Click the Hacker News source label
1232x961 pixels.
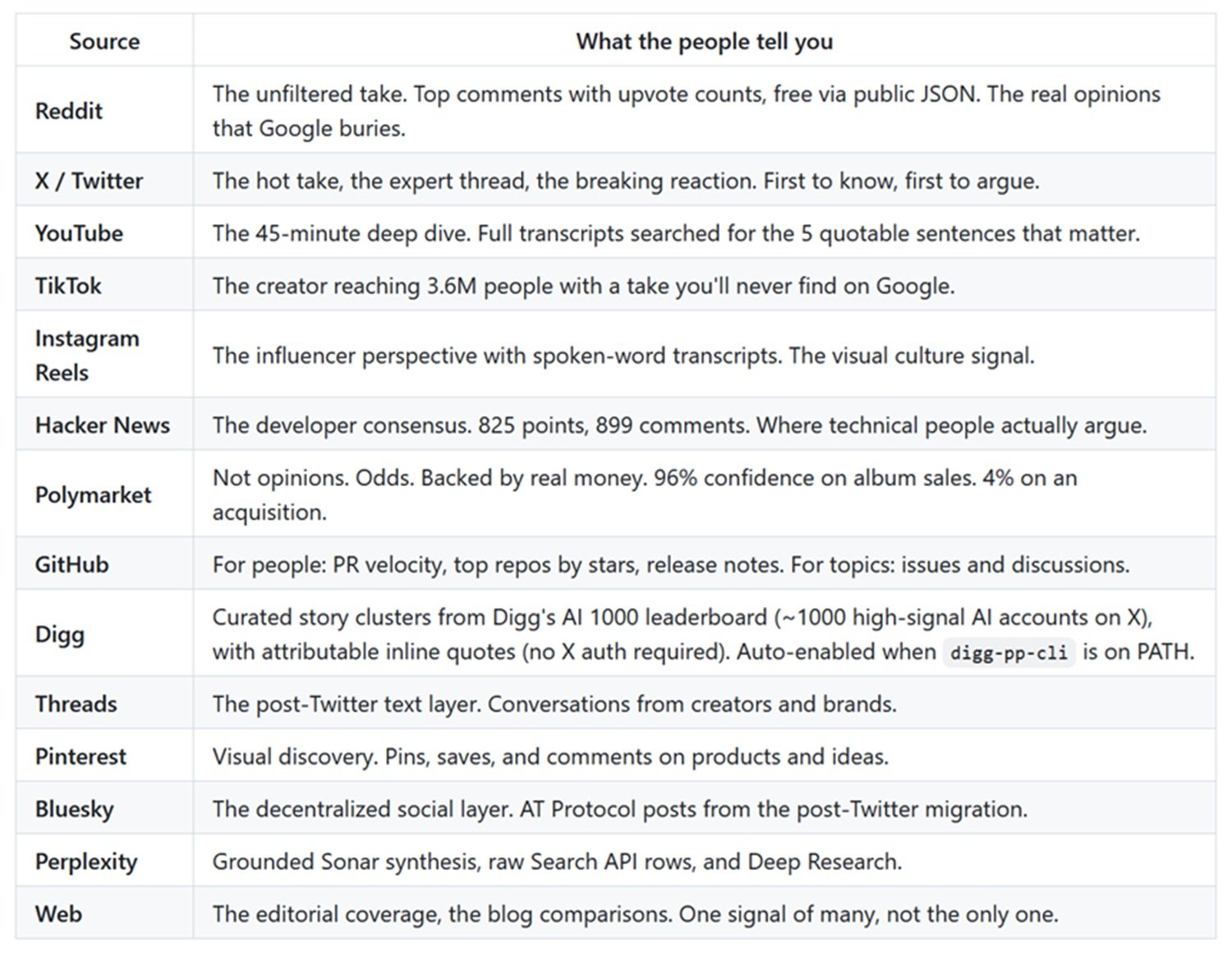pos(103,425)
